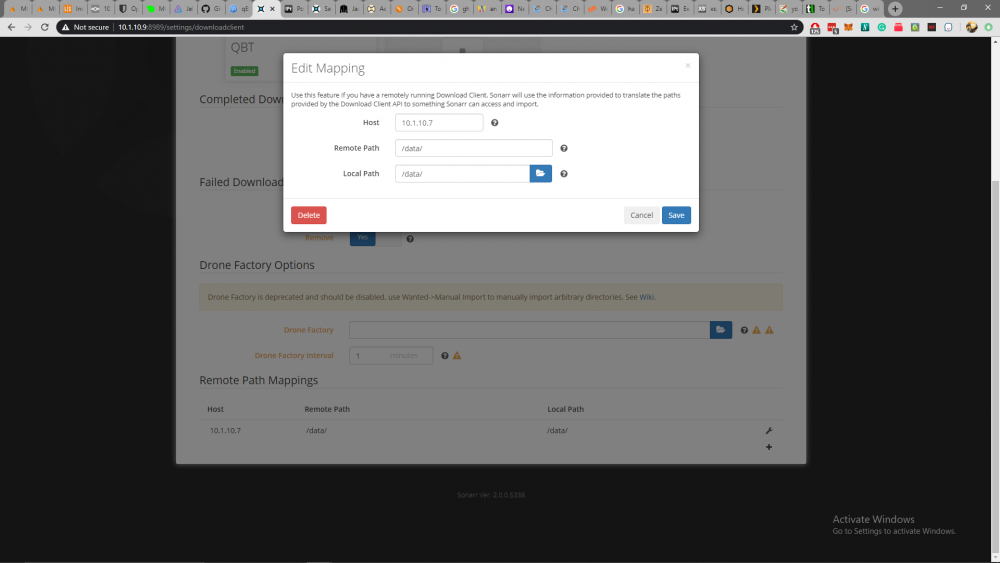Switch to the qB tab
The width and height of the screenshot is (1000, 563).
coord(239,9)
